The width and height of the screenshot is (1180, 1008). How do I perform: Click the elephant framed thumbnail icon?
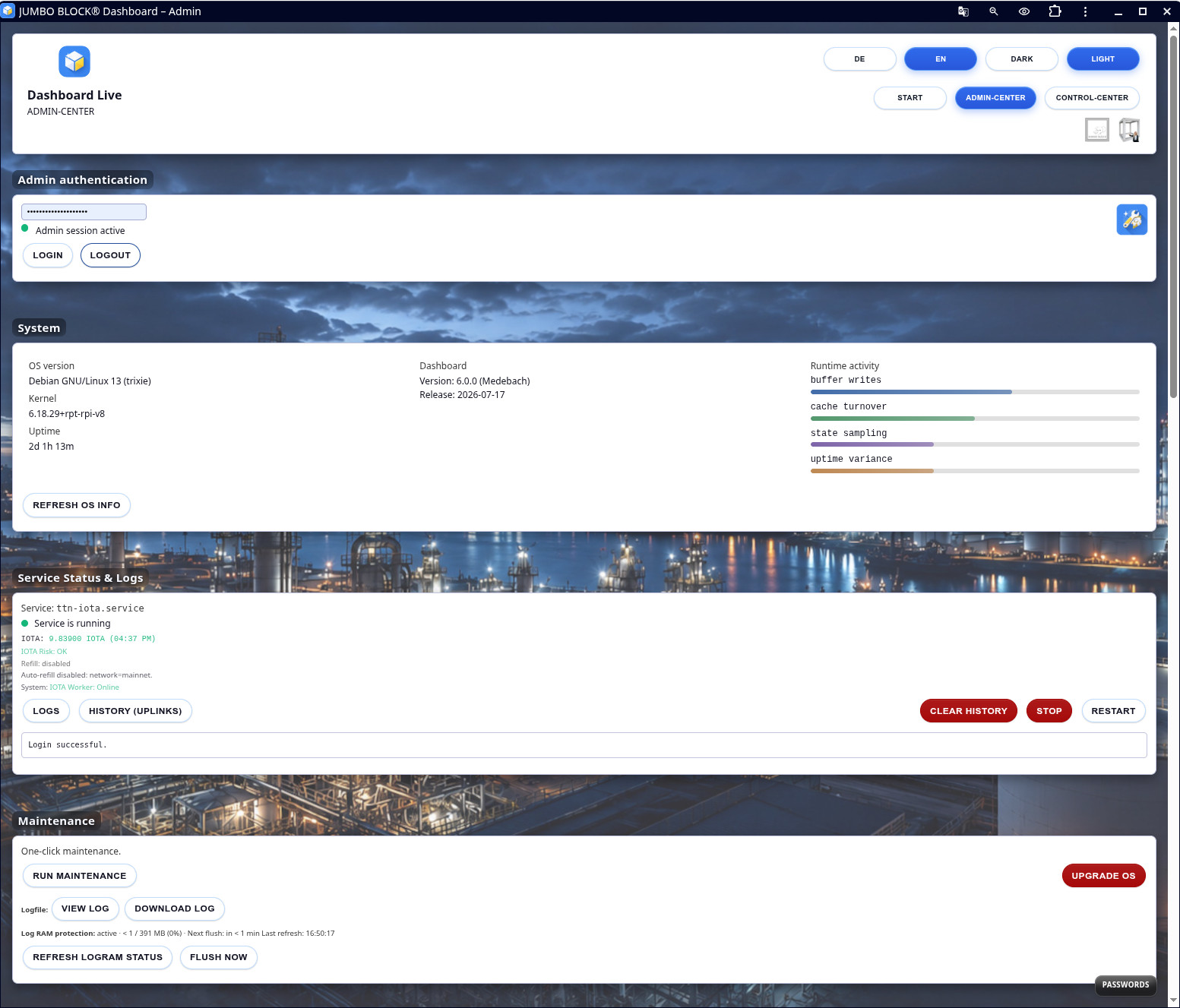click(x=1096, y=130)
